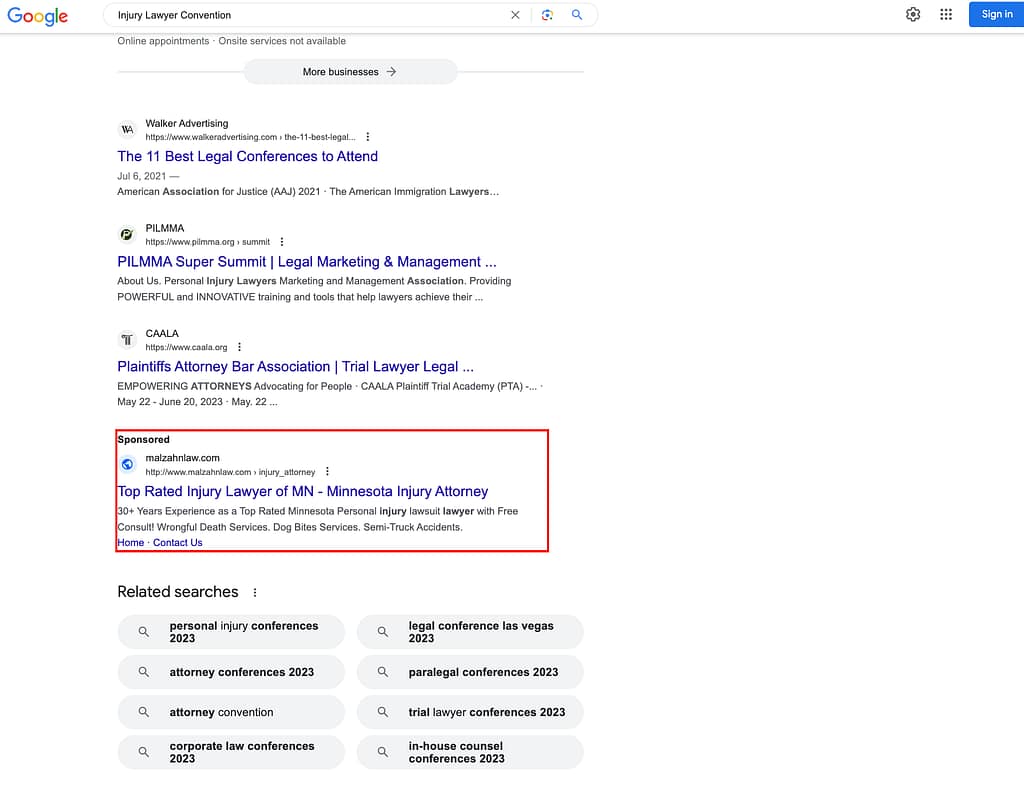Search legal conference las vegas 2023
The image size is (1024, 808).
(x=470, y=632)
